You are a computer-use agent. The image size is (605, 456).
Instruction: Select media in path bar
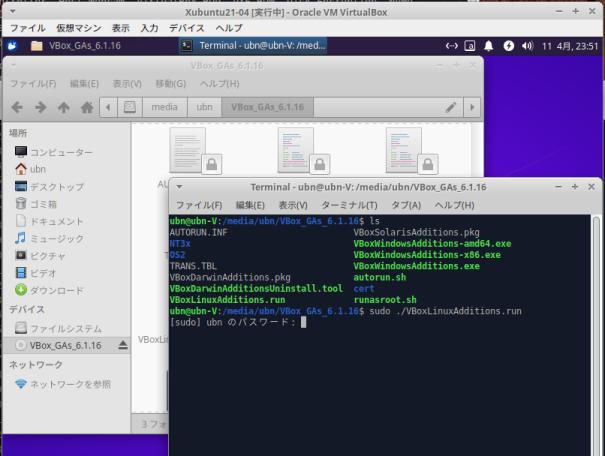click(x=165, y=107)
